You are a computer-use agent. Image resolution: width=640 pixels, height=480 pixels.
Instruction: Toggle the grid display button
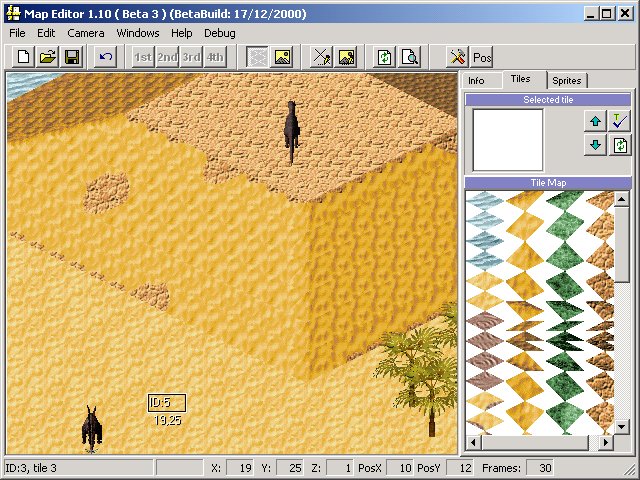tap(258, 57)
